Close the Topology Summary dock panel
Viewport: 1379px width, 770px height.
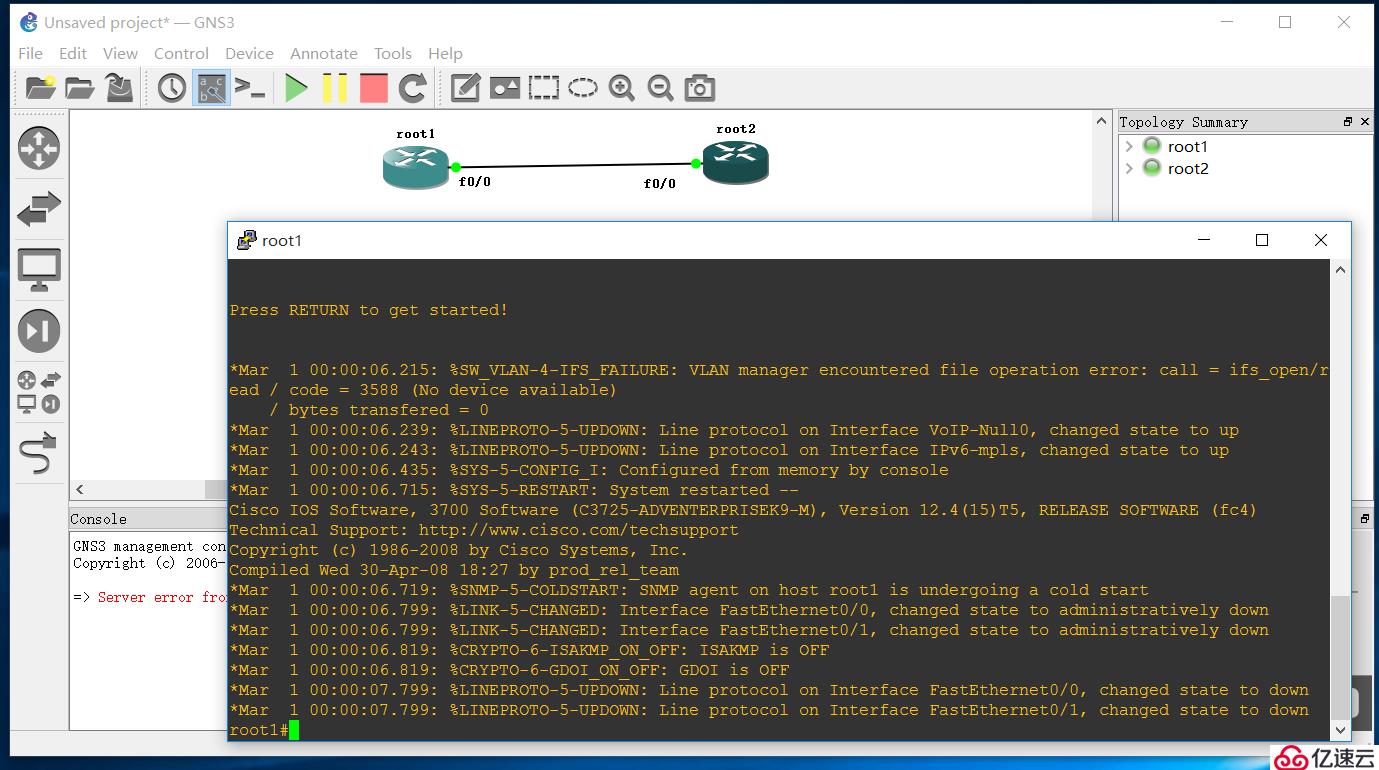pos(1364,121)
